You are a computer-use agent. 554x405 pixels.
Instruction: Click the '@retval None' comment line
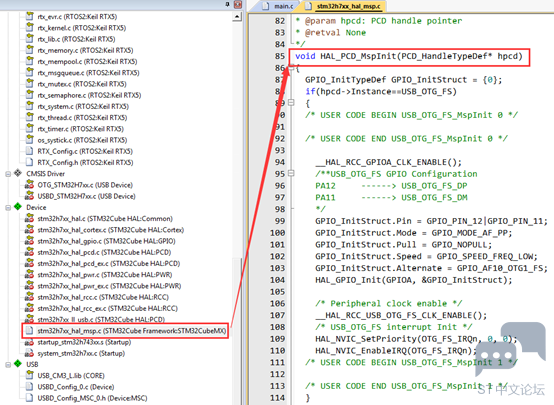(331, 33)
